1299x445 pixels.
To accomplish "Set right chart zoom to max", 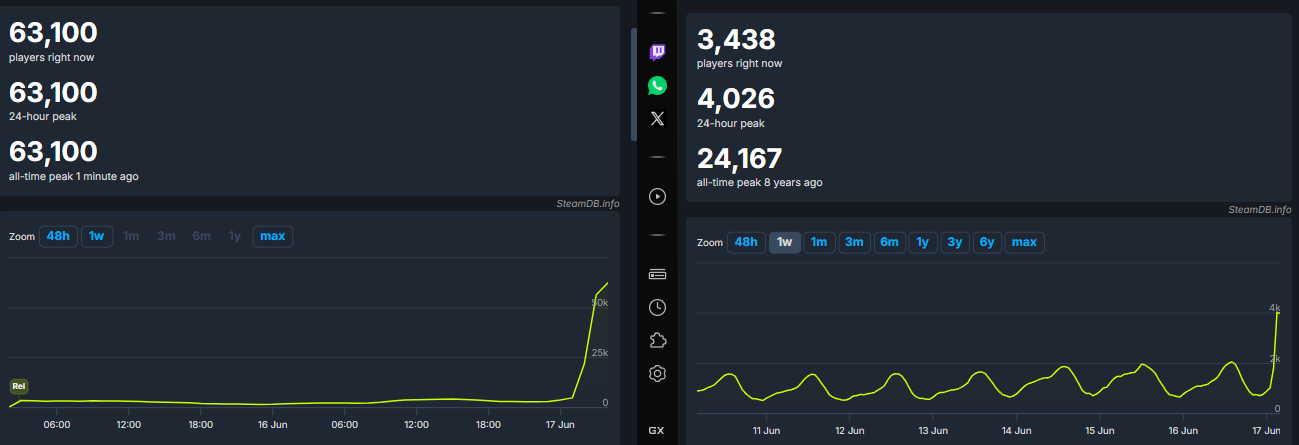I will (1025, 242).
